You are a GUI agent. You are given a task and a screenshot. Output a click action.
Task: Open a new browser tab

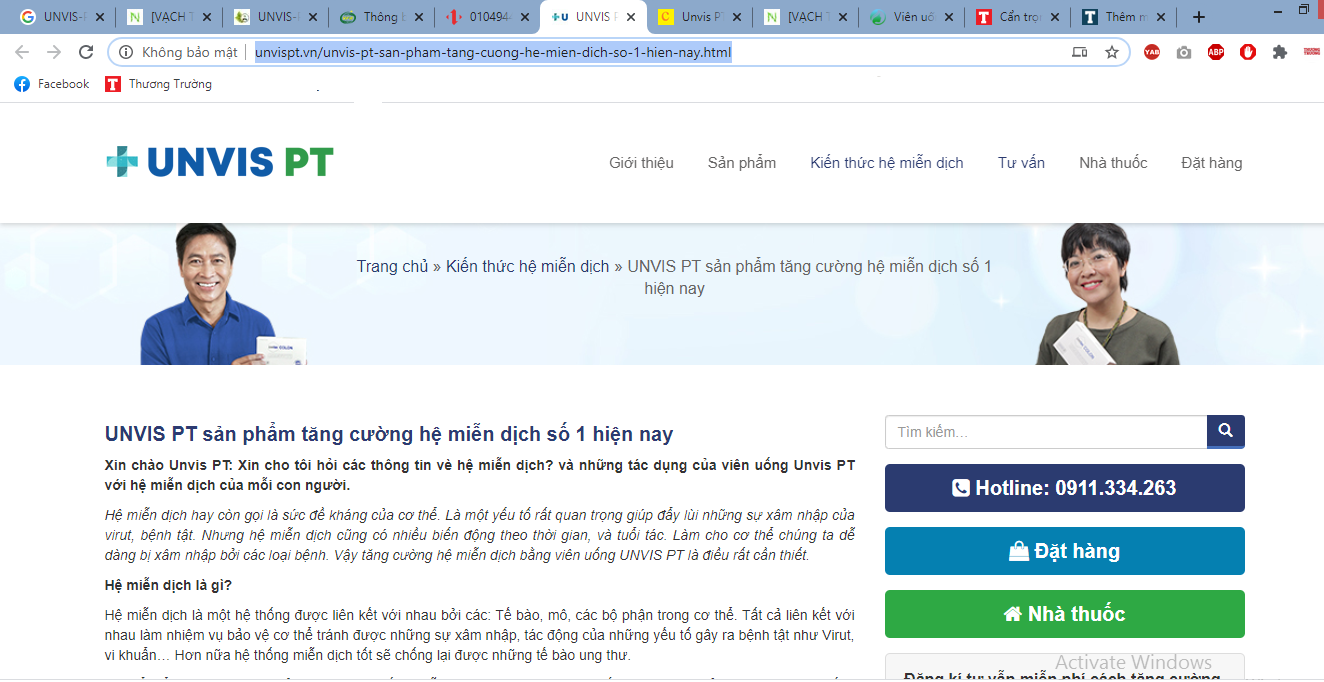(1199, 17)
